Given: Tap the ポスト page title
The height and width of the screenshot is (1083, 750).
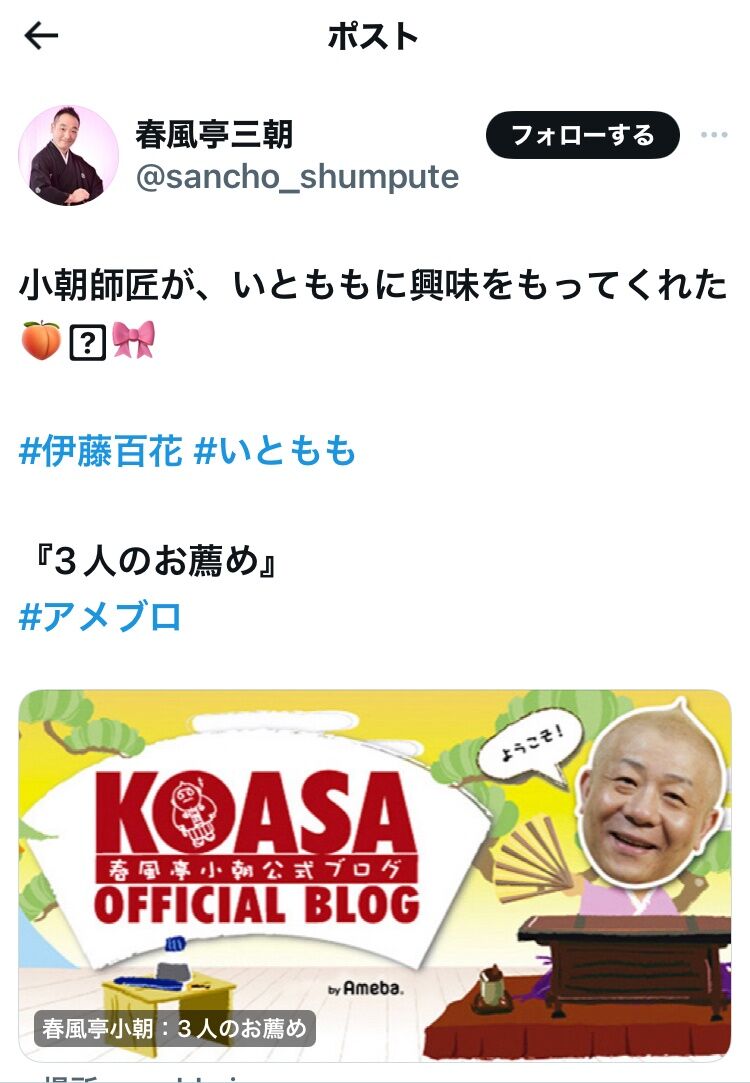Looking at the screenshot, I should click(373, 36).
